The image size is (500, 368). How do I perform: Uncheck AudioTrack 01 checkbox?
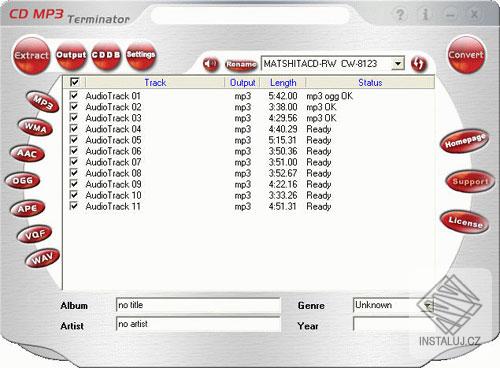(74, 96)
